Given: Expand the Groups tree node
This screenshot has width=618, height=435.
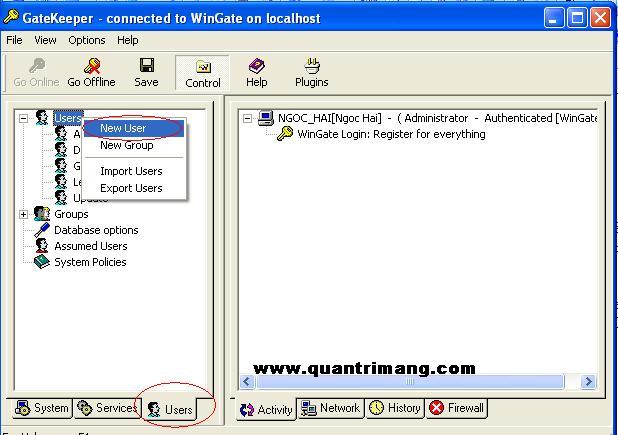Looking at the screenshot, I should pos(24,214).
